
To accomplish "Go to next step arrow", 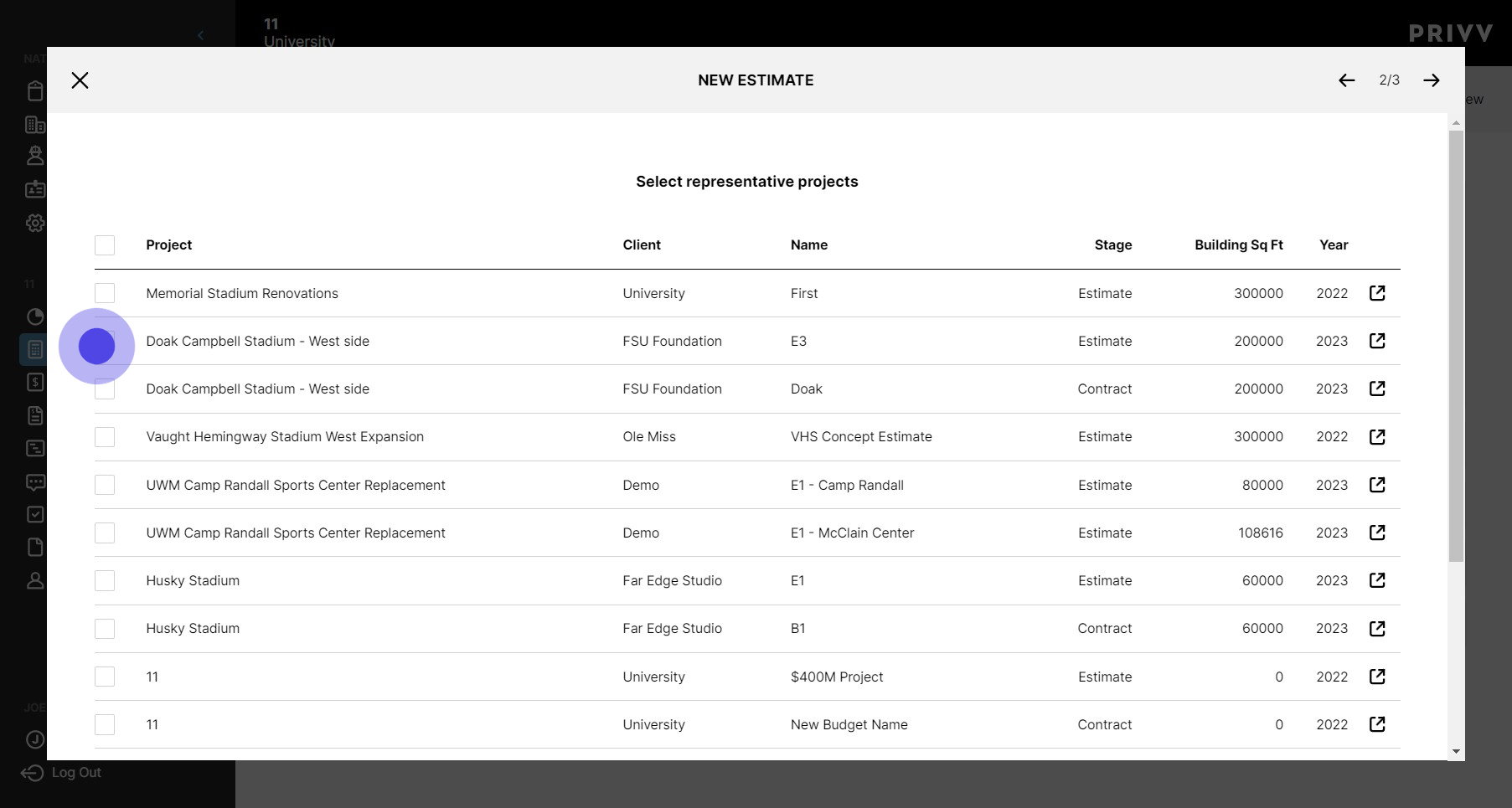I will [x=1432, y=80].
